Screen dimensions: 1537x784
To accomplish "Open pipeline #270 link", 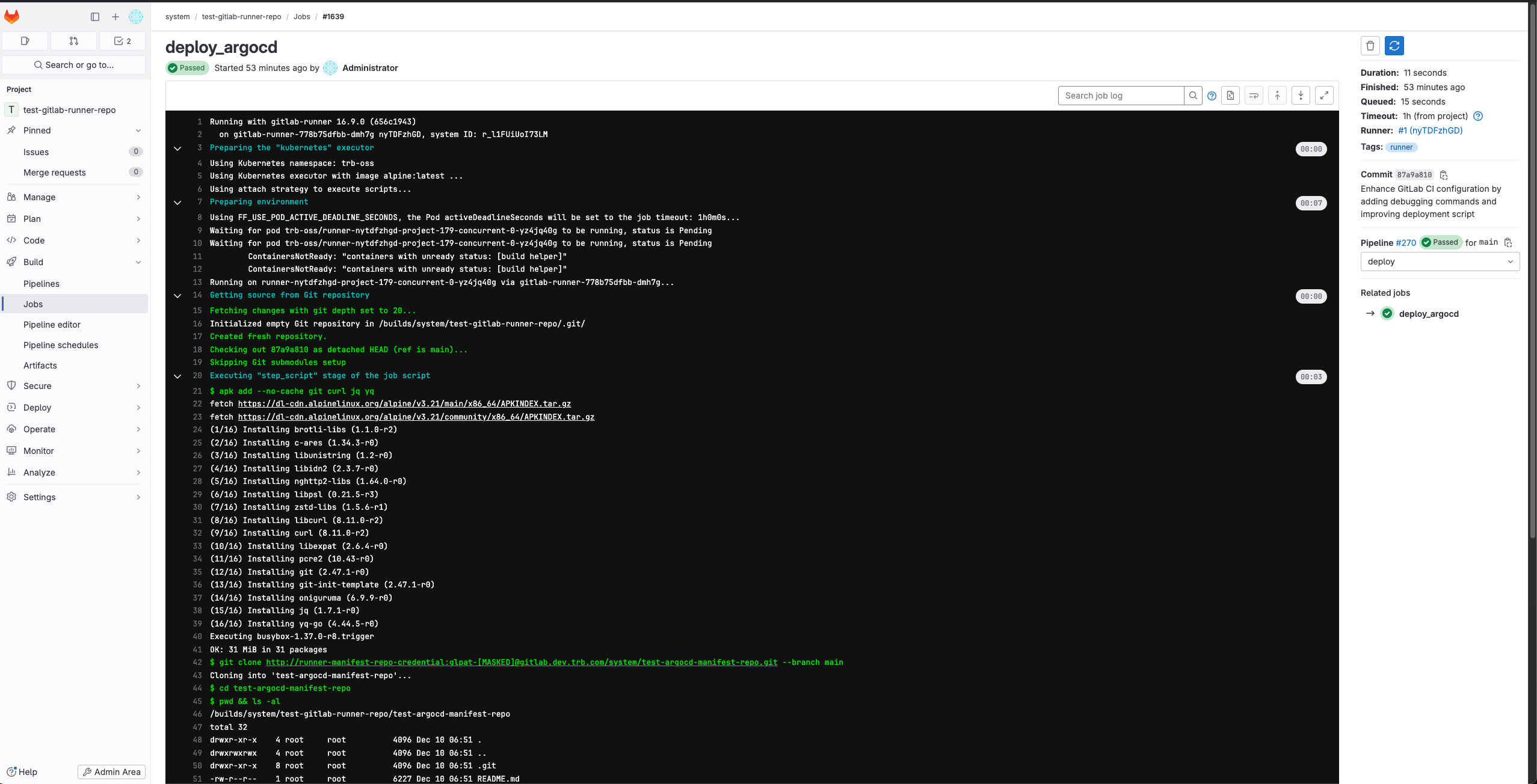I will (1406, 243).
